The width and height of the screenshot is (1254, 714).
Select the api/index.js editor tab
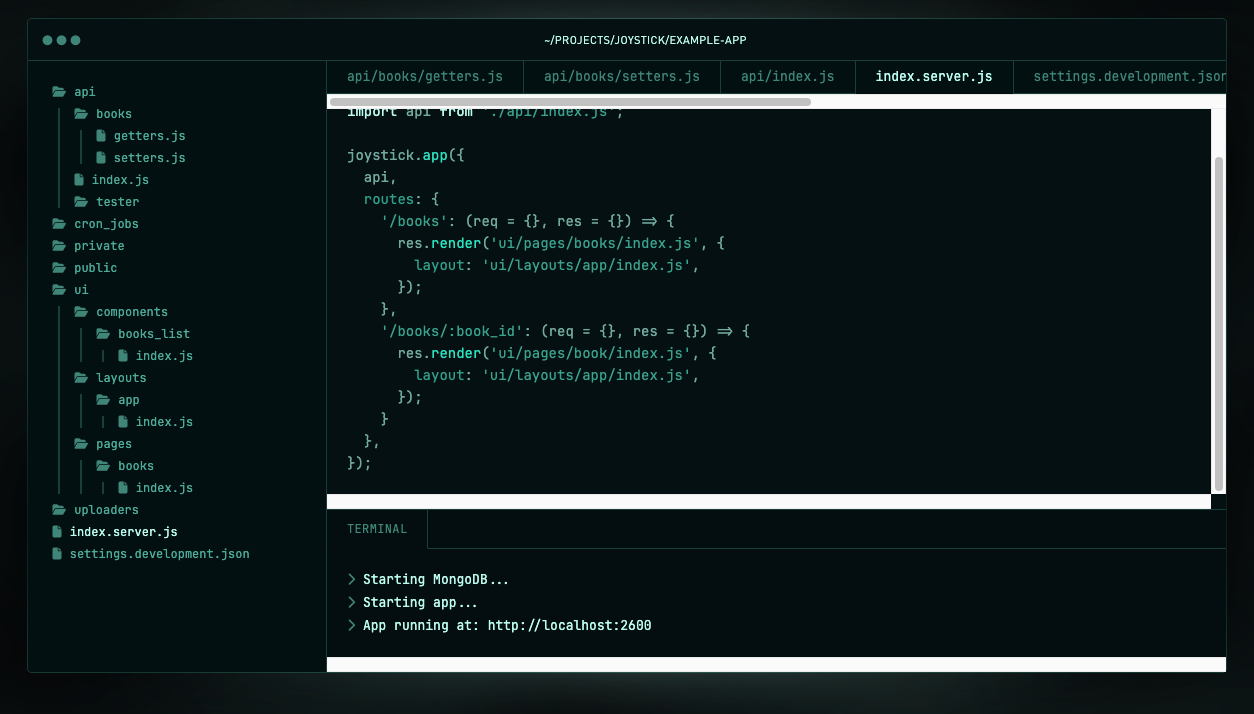[787, 77]
